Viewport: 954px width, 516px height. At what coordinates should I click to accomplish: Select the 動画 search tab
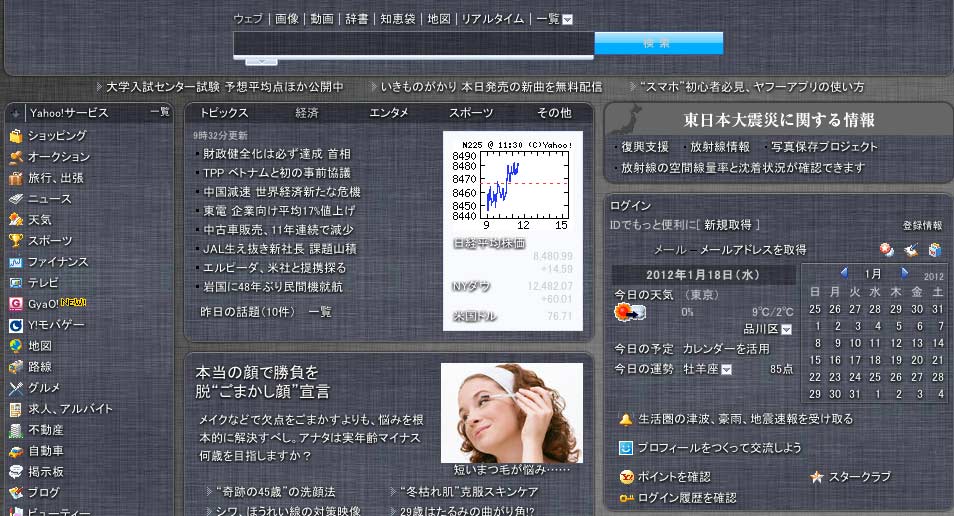322,19
